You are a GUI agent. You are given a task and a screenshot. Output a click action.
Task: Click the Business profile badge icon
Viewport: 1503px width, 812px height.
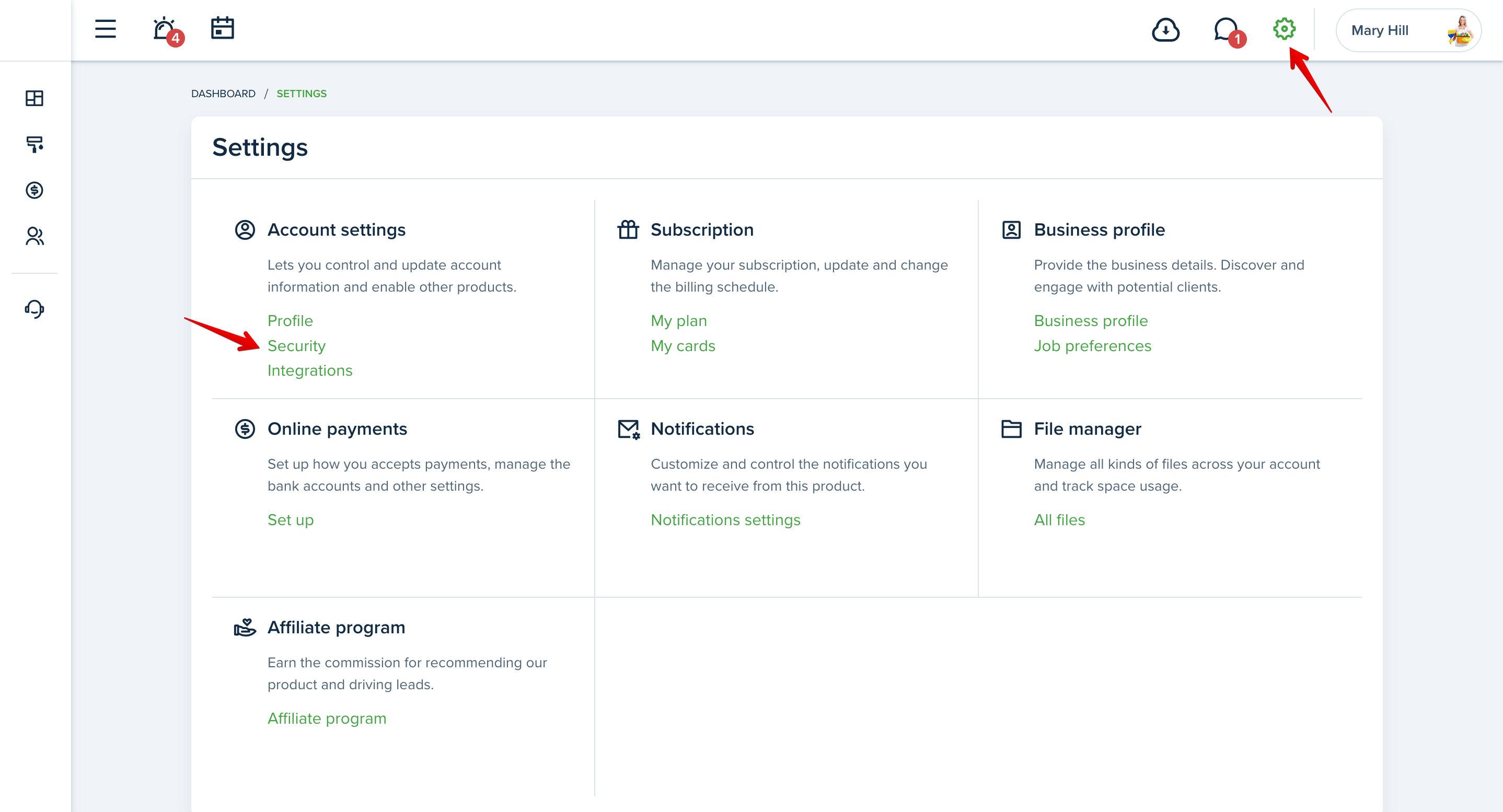1011,230
